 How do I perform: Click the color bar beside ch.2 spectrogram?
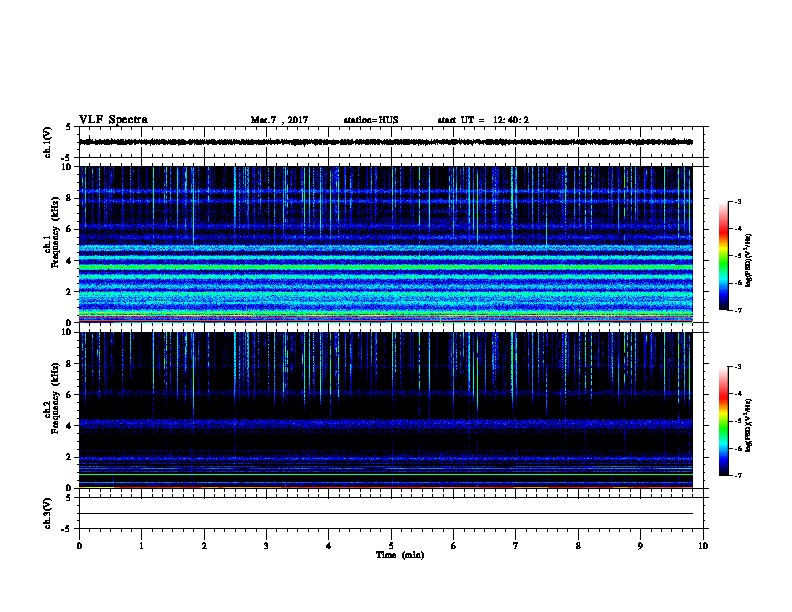coord(724,421)
